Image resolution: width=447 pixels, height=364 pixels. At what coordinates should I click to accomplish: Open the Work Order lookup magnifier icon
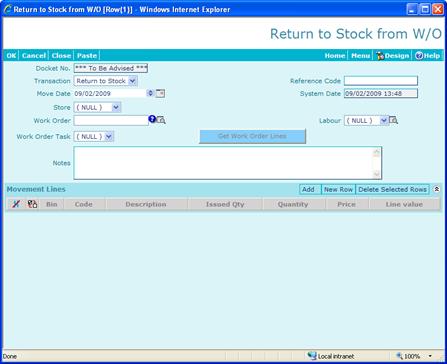161,120
